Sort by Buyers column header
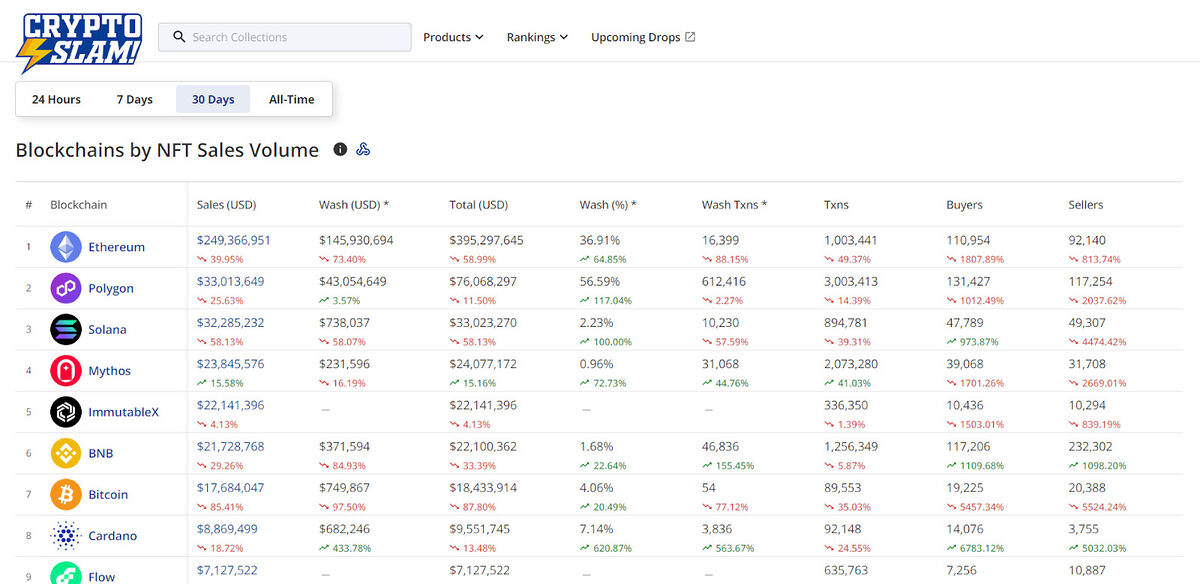1200x584 pixels. 965,205
